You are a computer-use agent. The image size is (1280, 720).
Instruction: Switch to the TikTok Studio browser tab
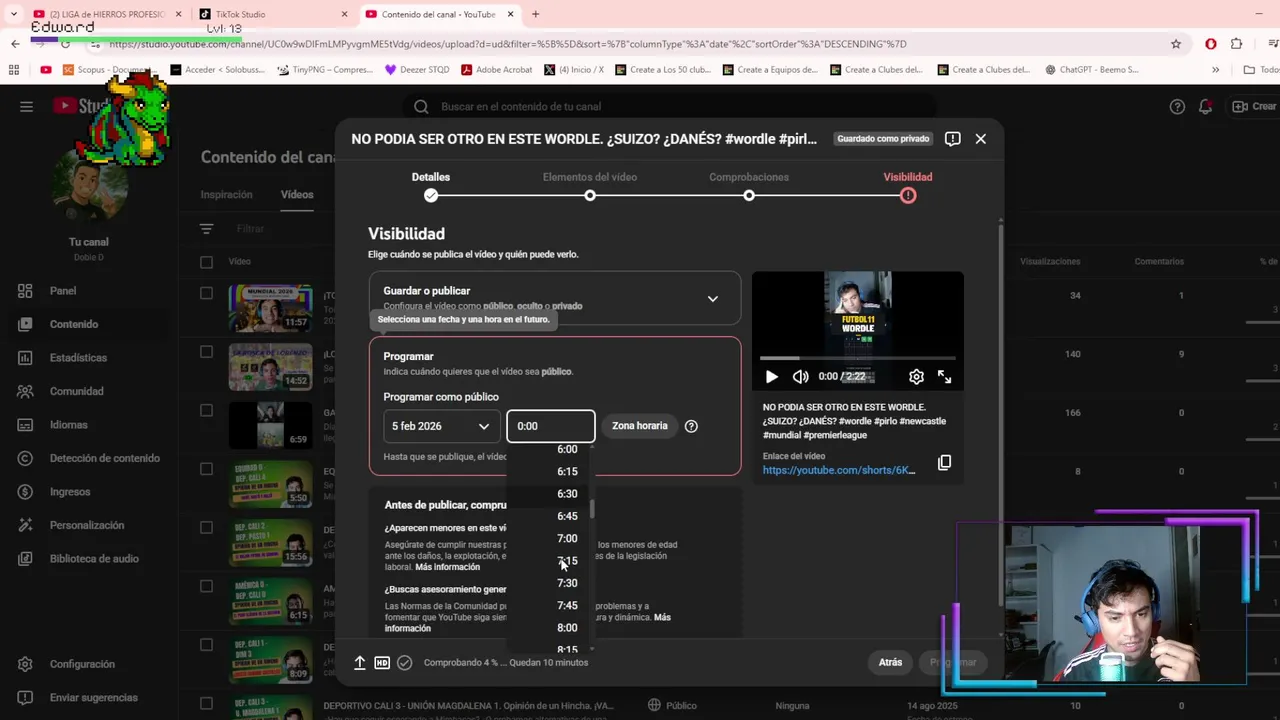point(272,14)
